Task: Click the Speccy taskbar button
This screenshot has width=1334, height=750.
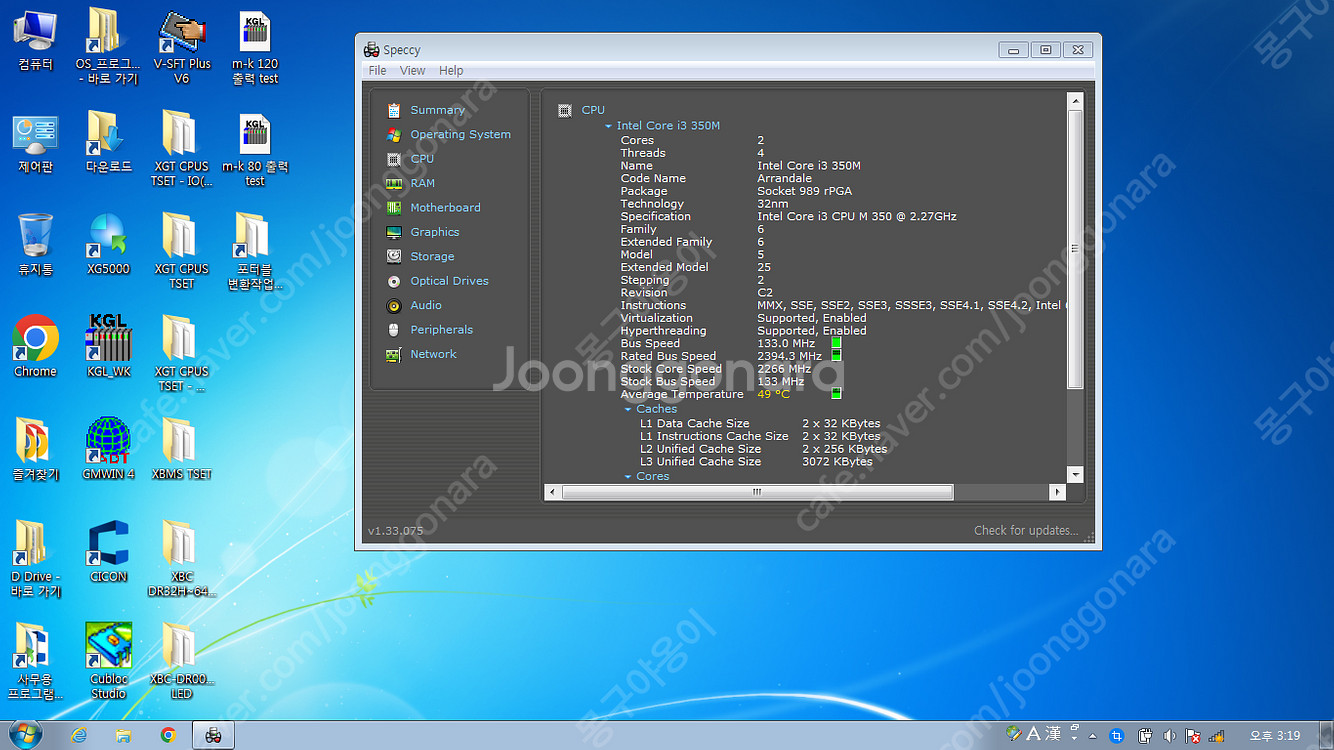Action: tap(213, 736)
